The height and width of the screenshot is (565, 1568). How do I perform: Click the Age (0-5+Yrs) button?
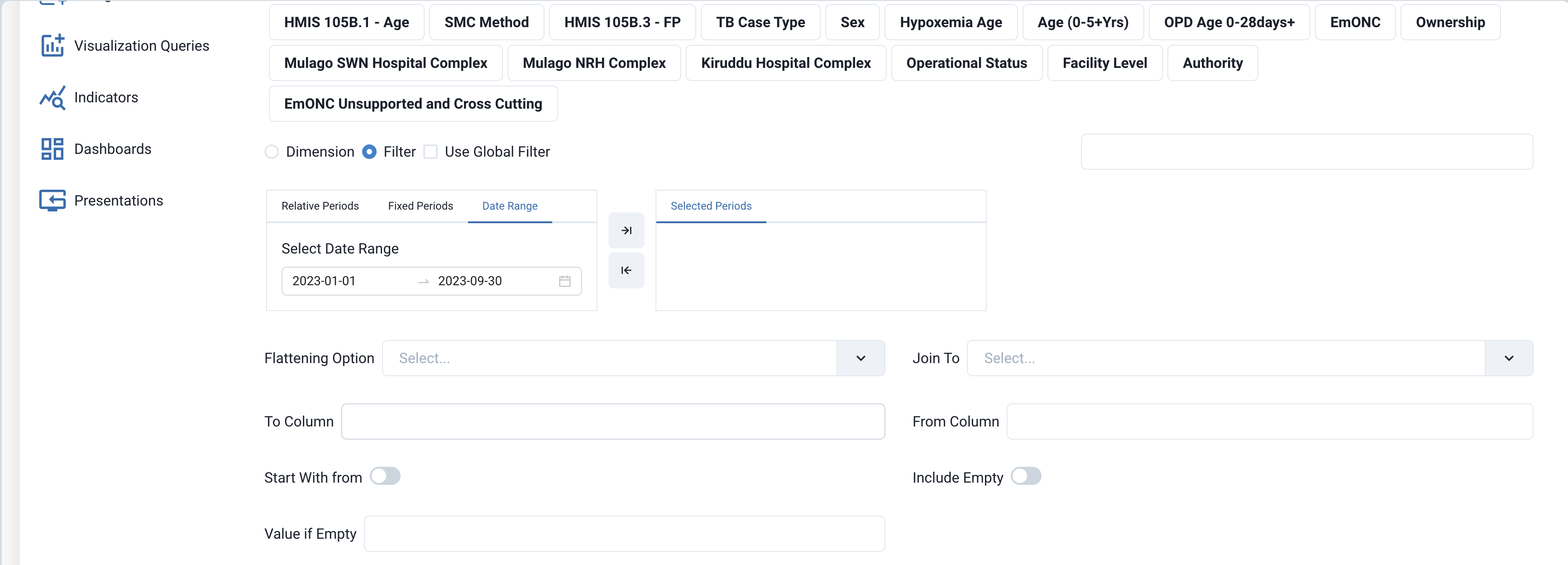[1083, 22]
